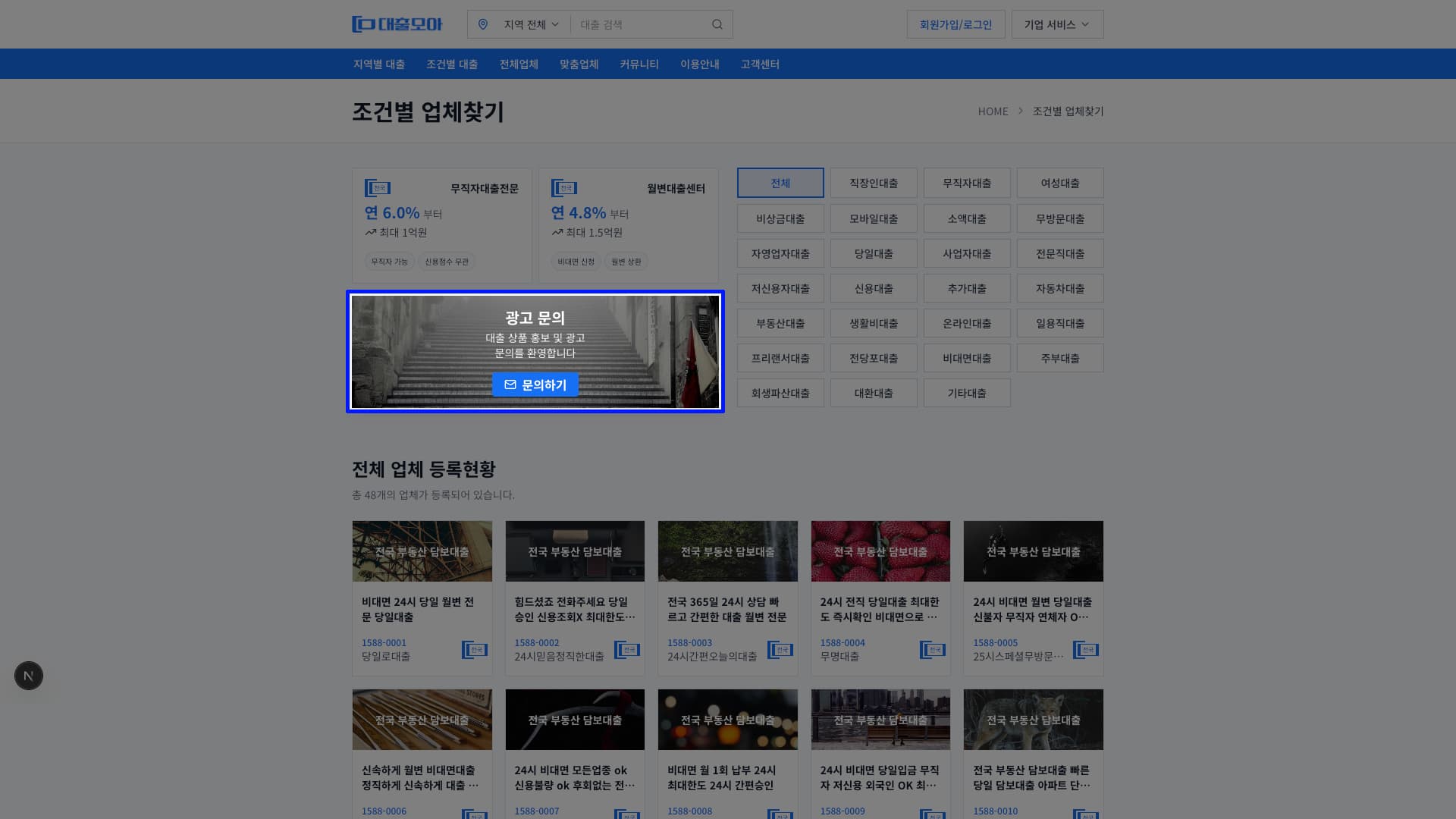
Task: Click the 전국 badge on 월변대출센터 card
Action: pos(564,188)
